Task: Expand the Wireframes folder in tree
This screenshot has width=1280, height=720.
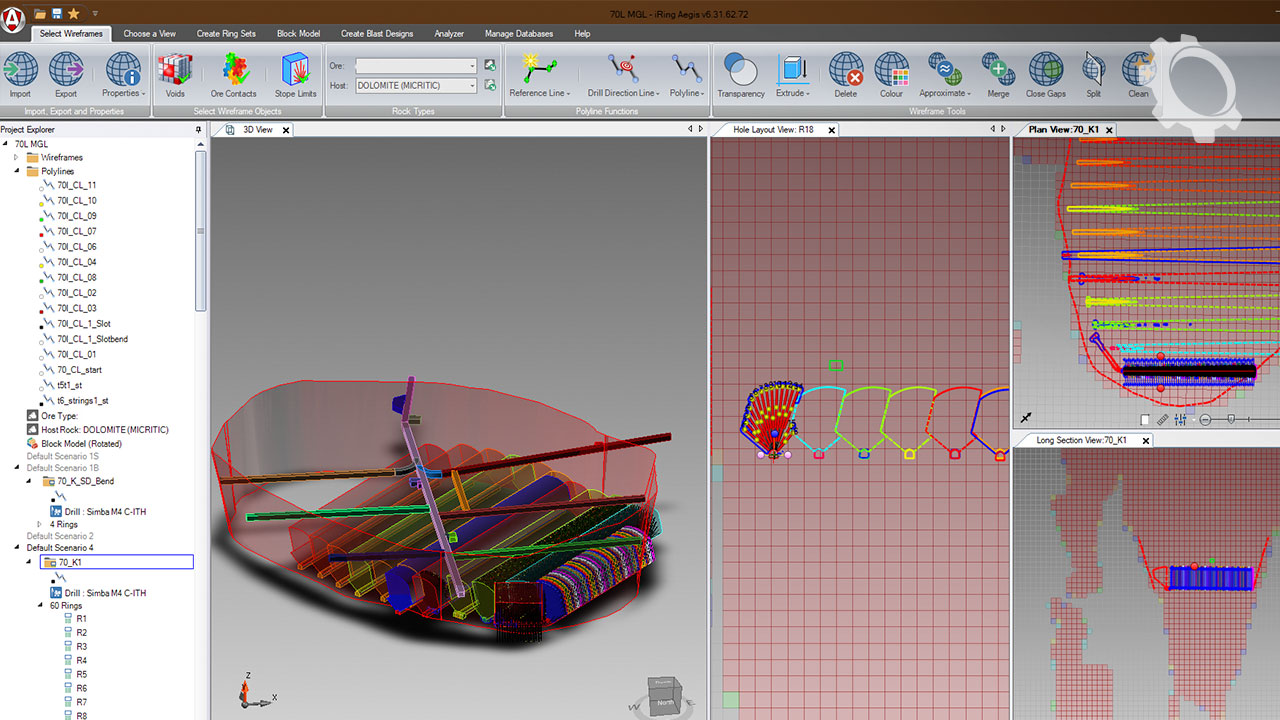Action: coord(16,158)
